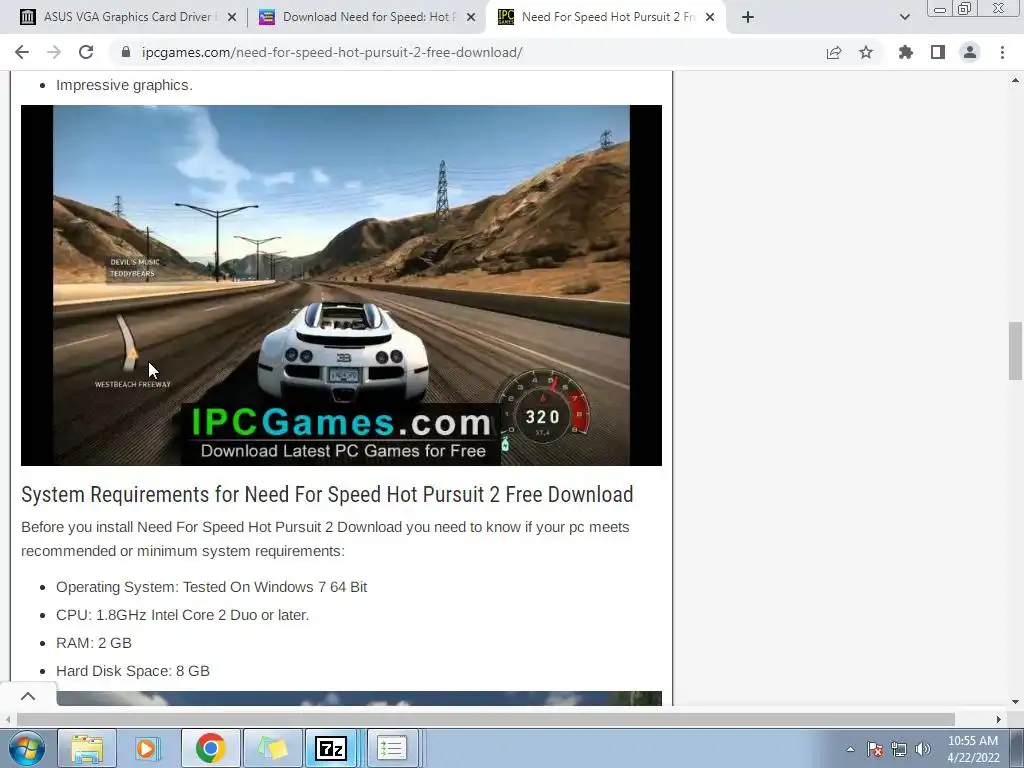
Task: Click the horizontal scrollbar left arrow
Action: [x=8, y=719]
